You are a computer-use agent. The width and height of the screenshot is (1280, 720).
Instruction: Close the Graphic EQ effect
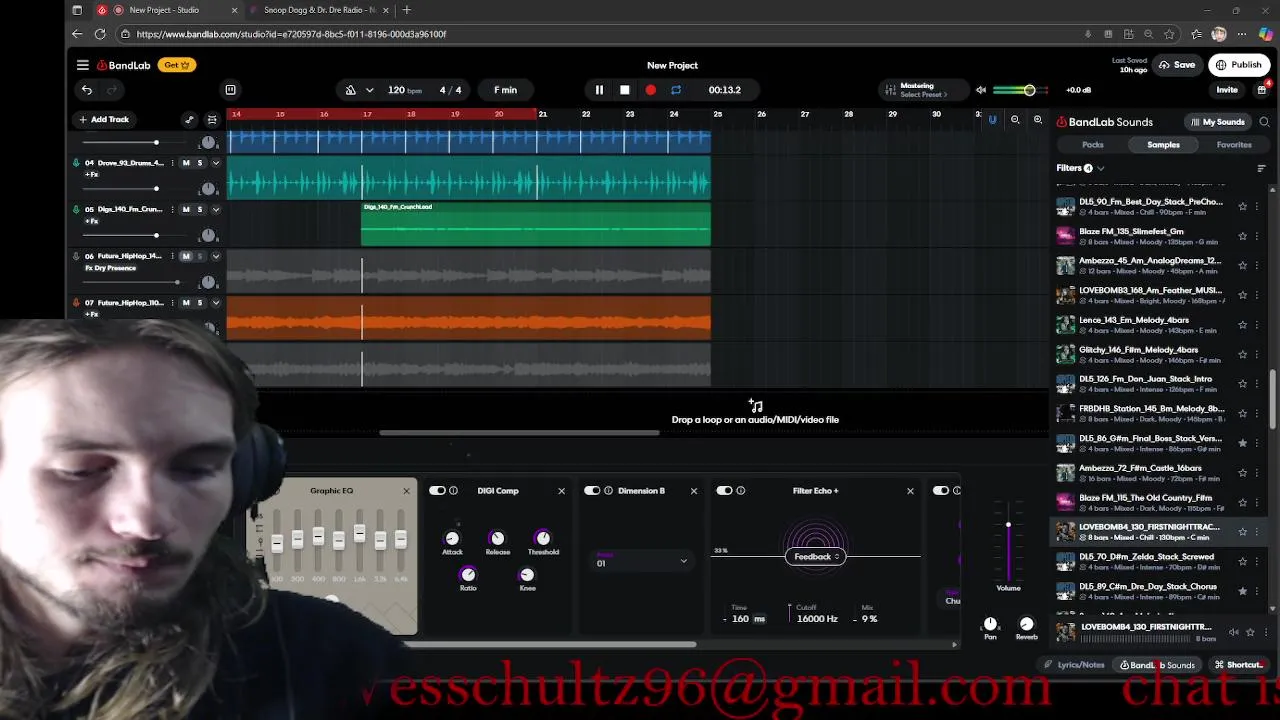406,491
